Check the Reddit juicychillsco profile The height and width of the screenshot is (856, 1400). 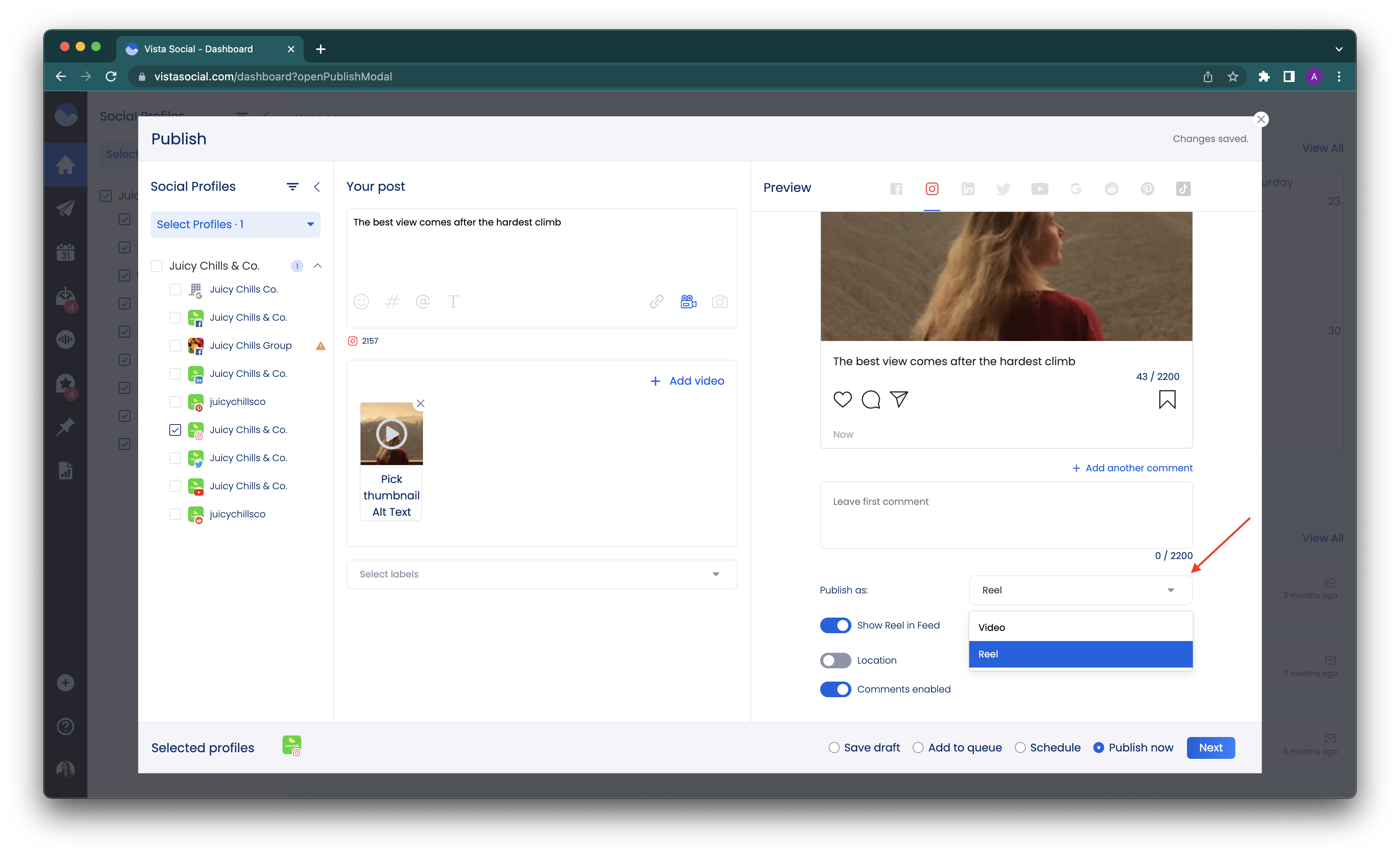(x=175, y=514)
